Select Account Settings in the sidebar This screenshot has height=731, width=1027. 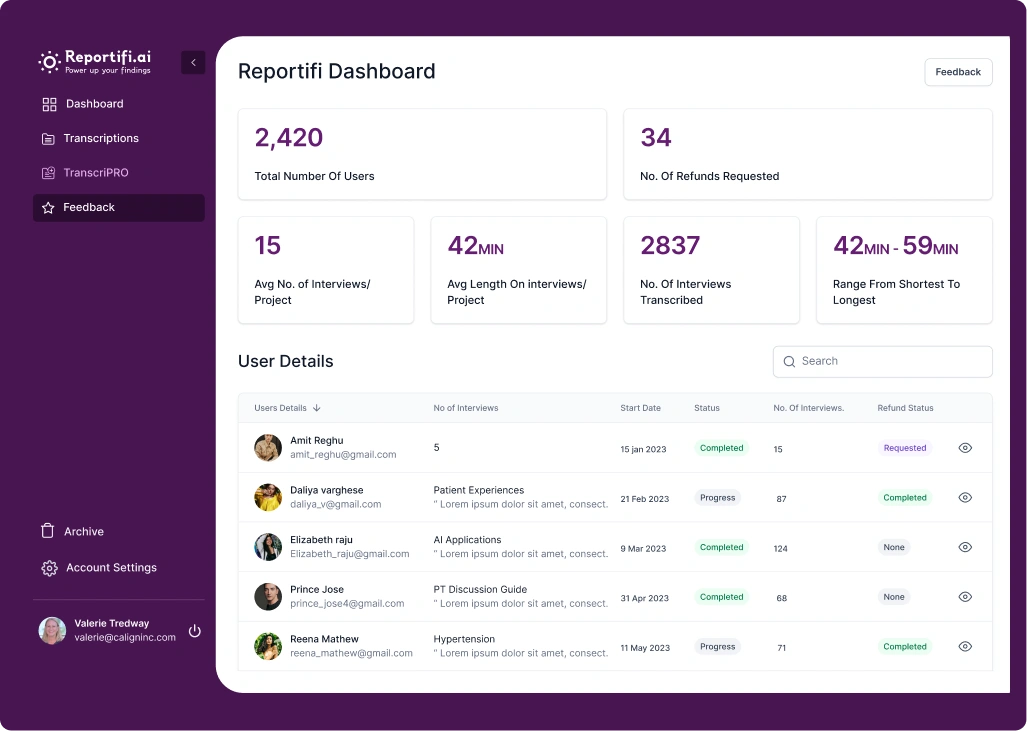point(111,568)
